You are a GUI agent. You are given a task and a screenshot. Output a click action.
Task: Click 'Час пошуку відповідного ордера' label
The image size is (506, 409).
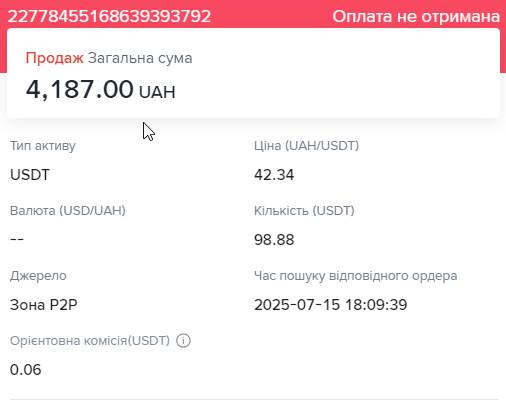355,276
